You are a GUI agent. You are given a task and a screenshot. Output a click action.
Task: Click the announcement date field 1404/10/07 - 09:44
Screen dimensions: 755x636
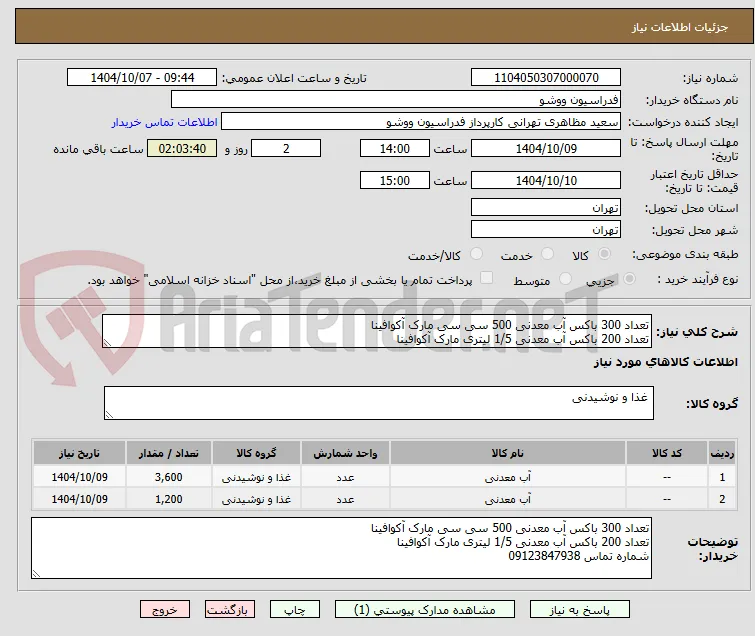[142, 78]
